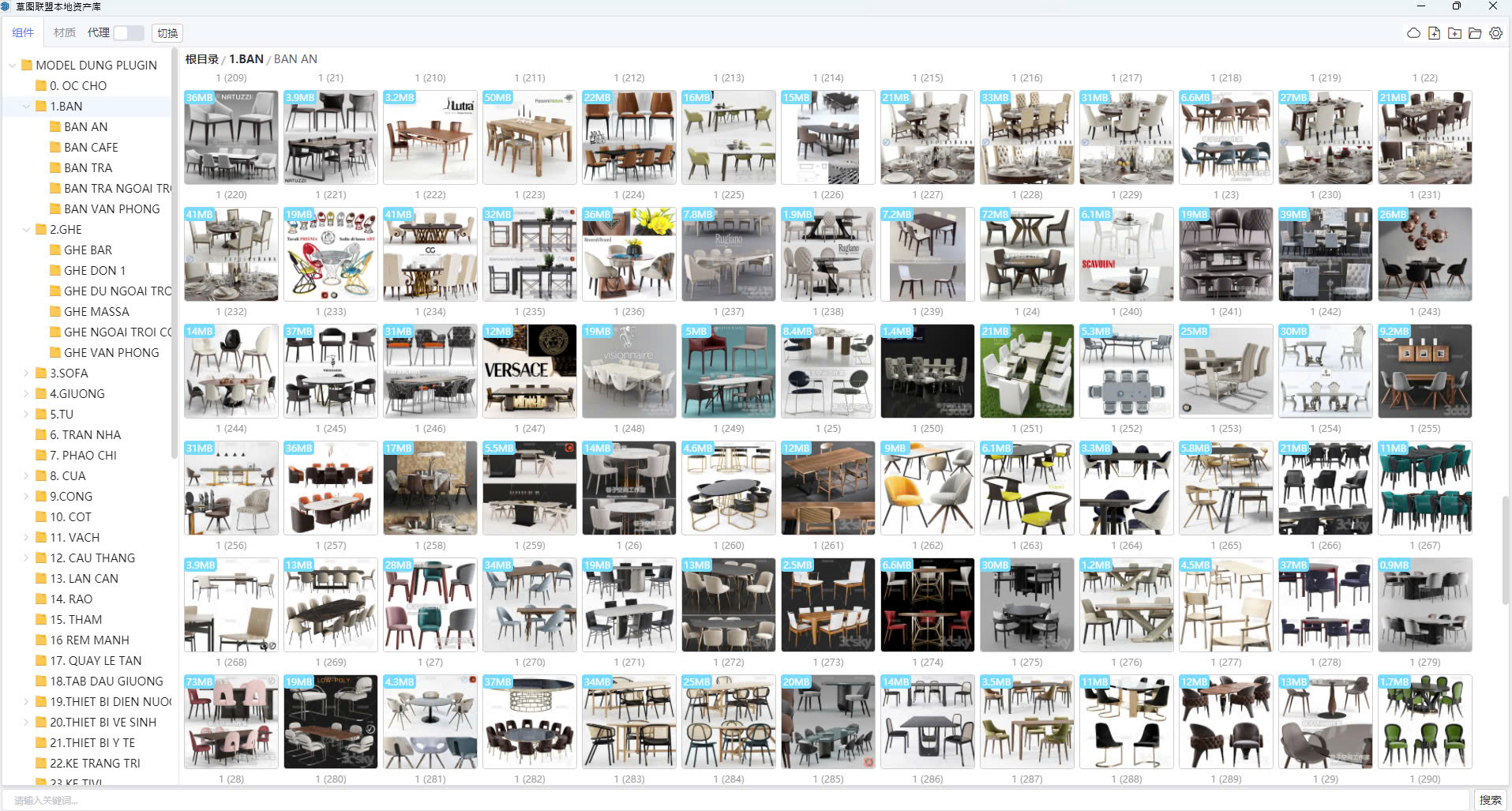Click the cloud icon in top toolbar

point(1413,33)
